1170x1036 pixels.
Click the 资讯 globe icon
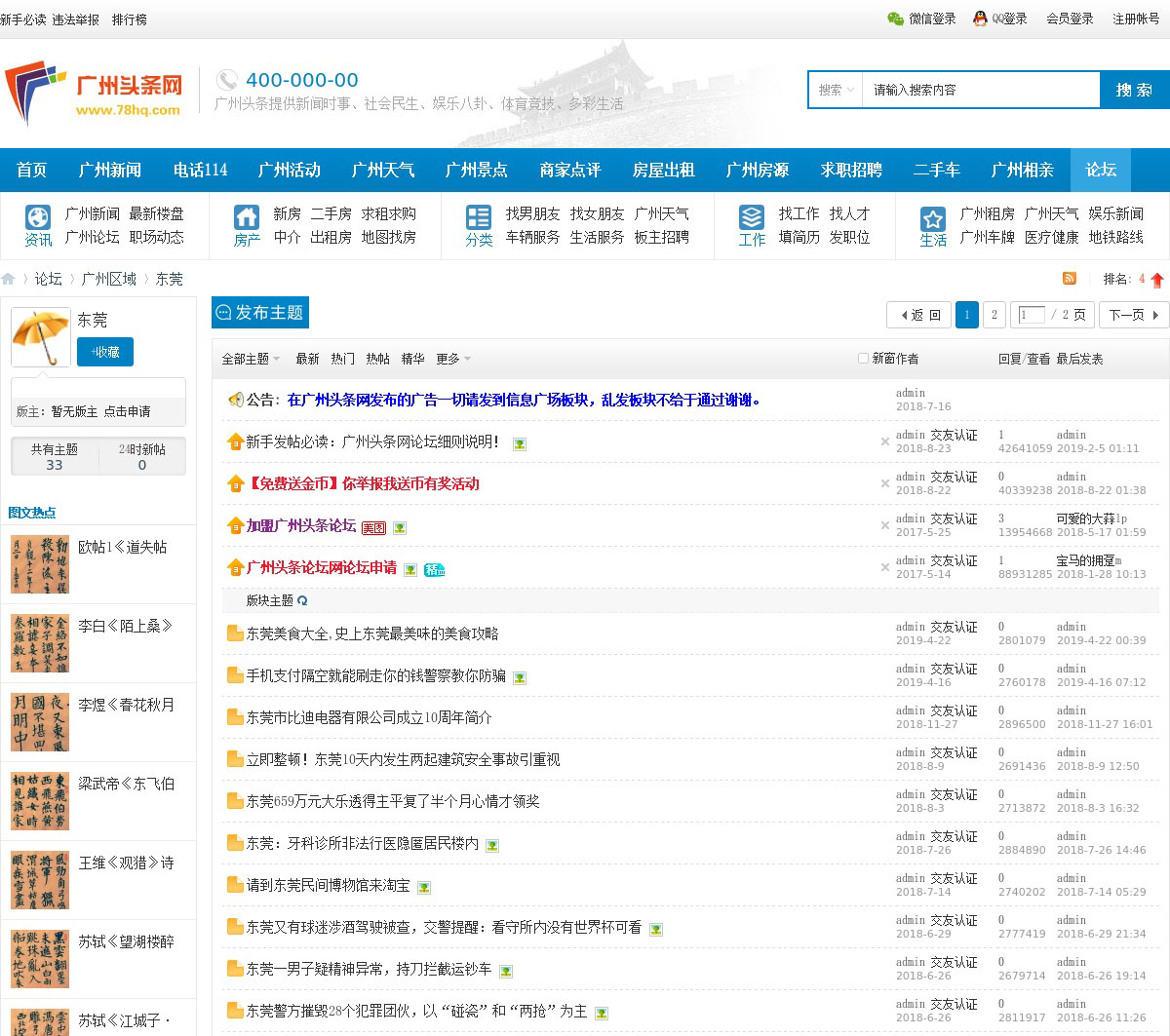click(x=38, y=216)
